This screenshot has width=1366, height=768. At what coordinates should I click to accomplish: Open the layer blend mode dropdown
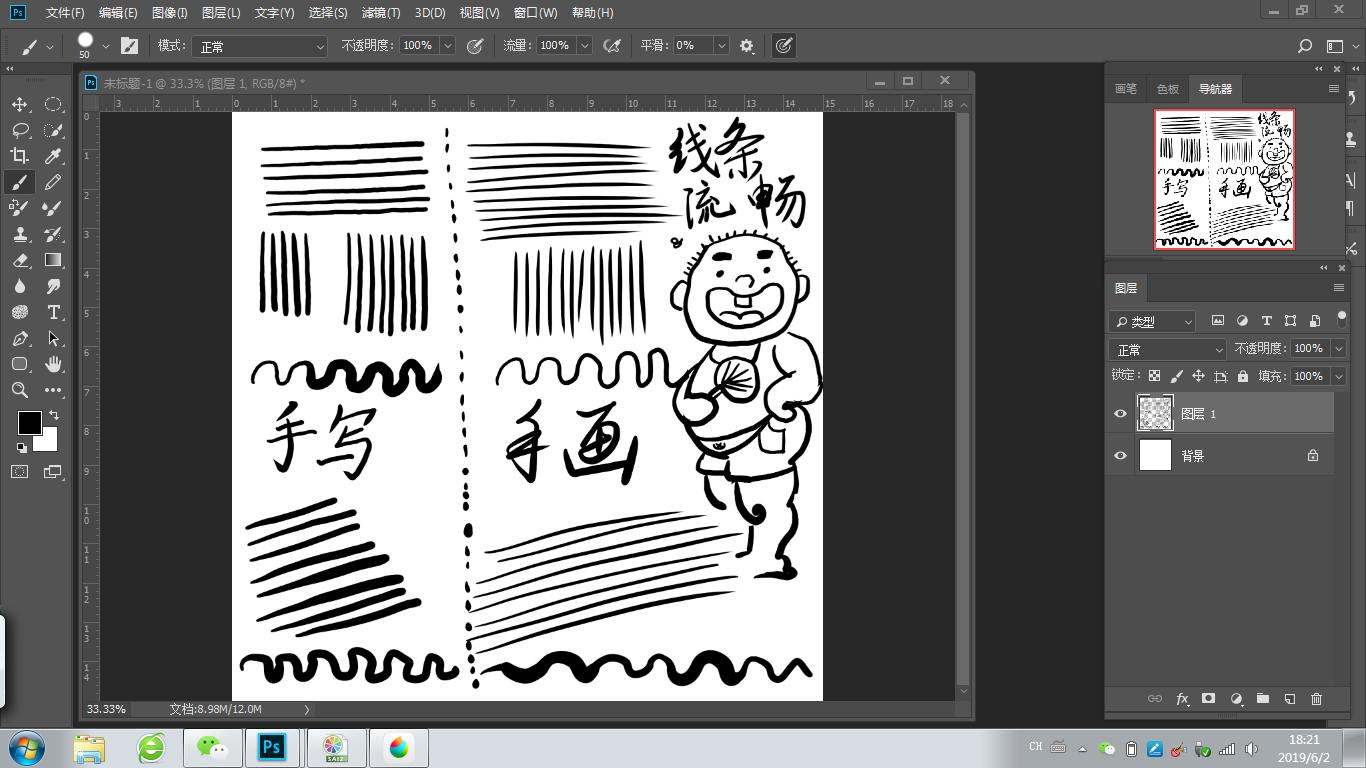pos(1167,349)
